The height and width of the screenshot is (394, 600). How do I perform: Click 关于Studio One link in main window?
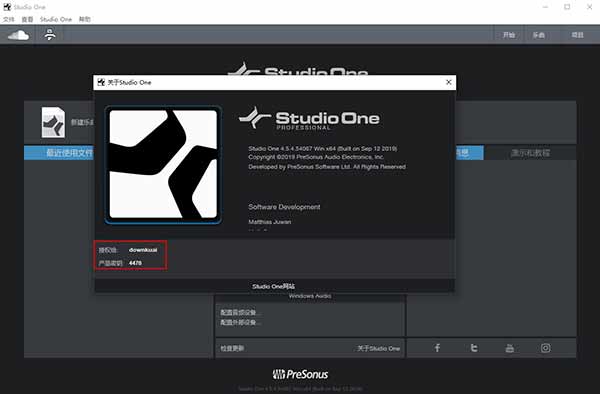[378, 348]
